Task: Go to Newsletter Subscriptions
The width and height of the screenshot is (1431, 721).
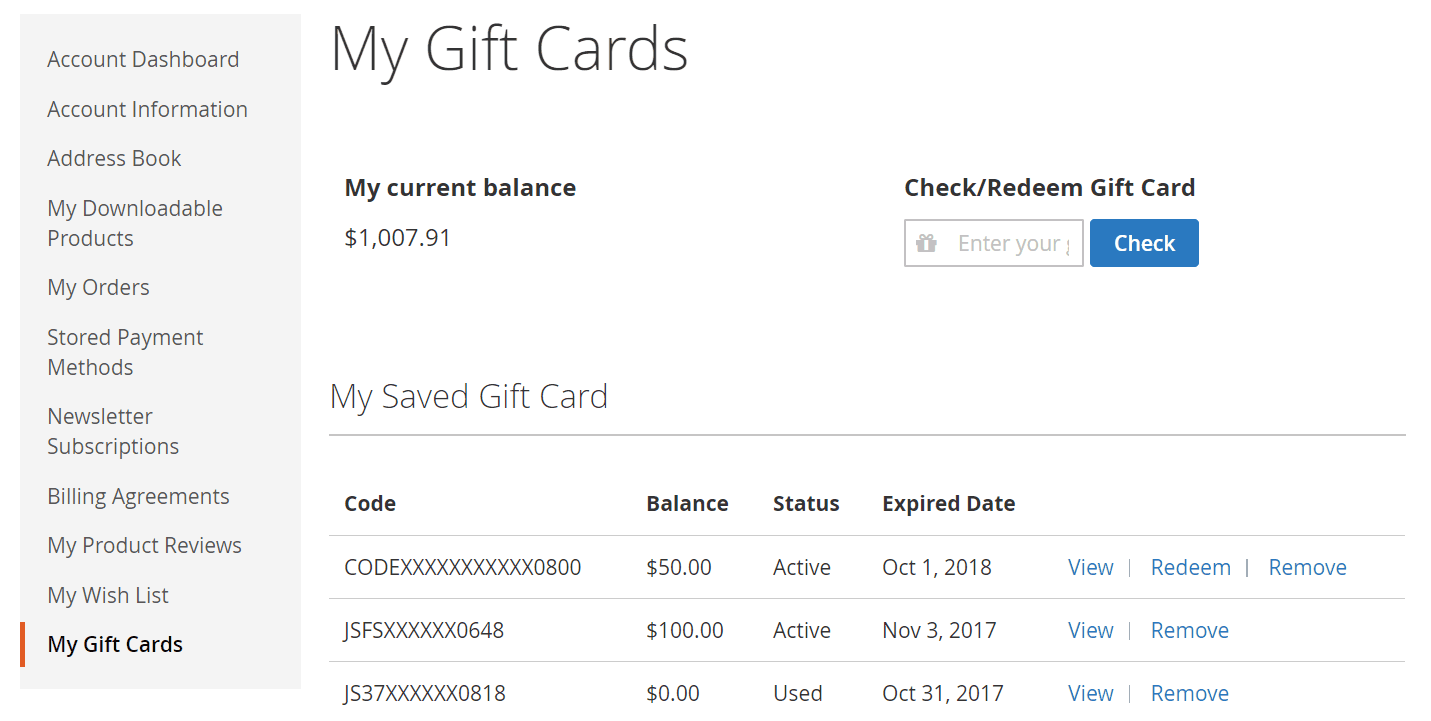Action: click(x=113, y=431)
